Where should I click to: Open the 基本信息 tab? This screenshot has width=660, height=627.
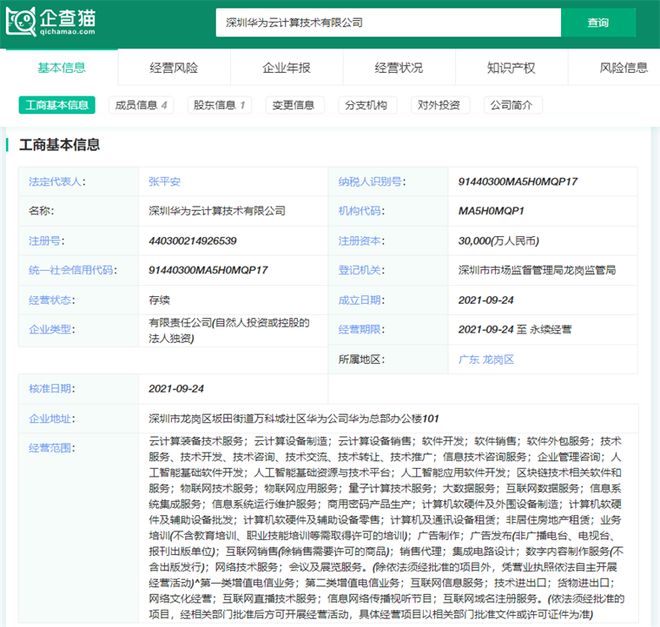click(x=61, y=68)
